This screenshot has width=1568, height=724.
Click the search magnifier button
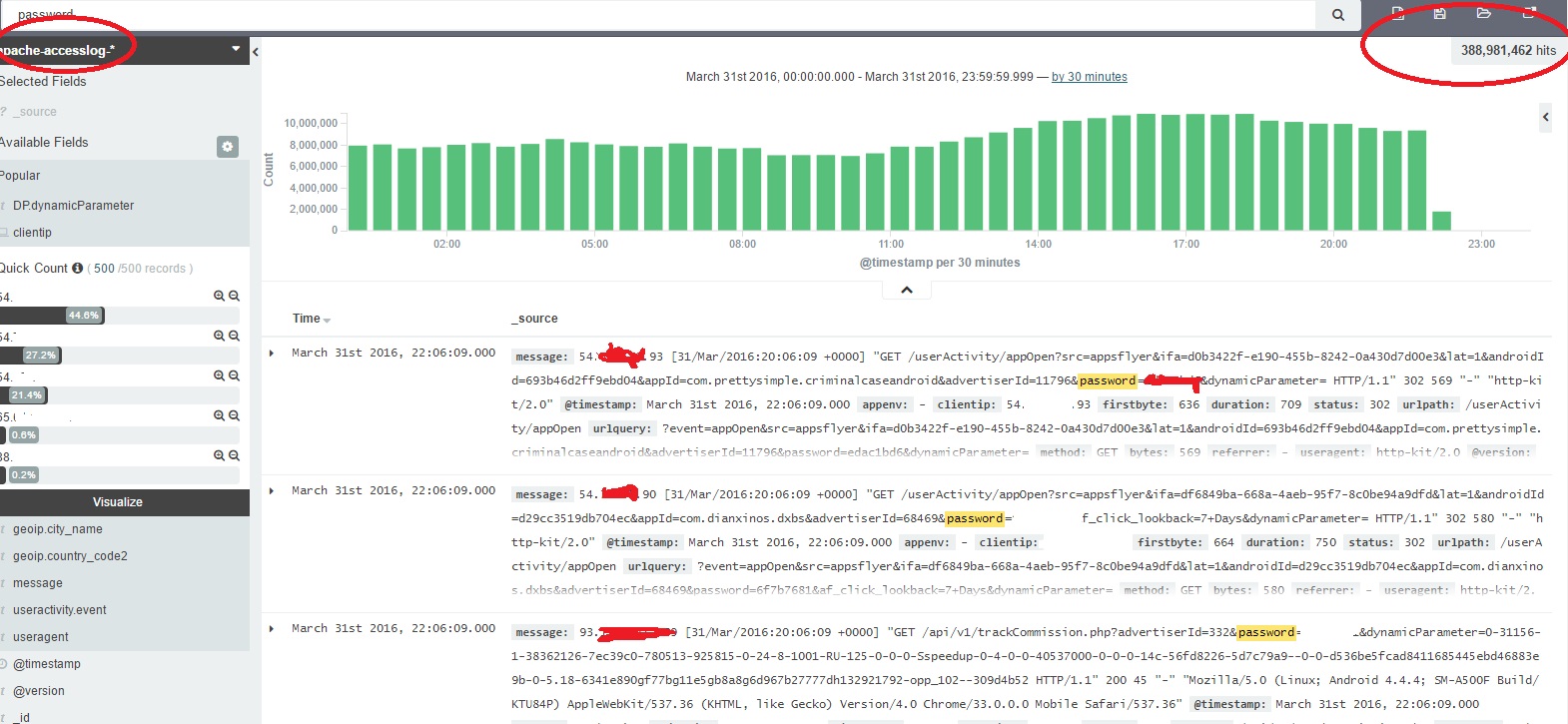(1337, 14)
